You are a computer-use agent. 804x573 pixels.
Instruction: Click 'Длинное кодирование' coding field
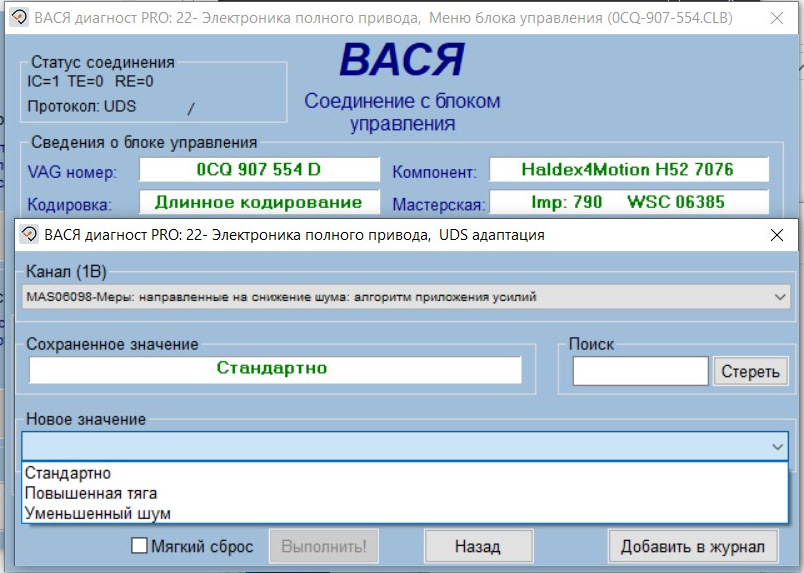pos(259,202)
